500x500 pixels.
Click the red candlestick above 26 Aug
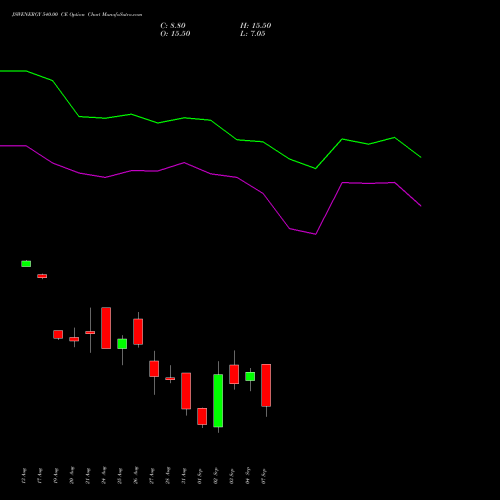[138, 332]
